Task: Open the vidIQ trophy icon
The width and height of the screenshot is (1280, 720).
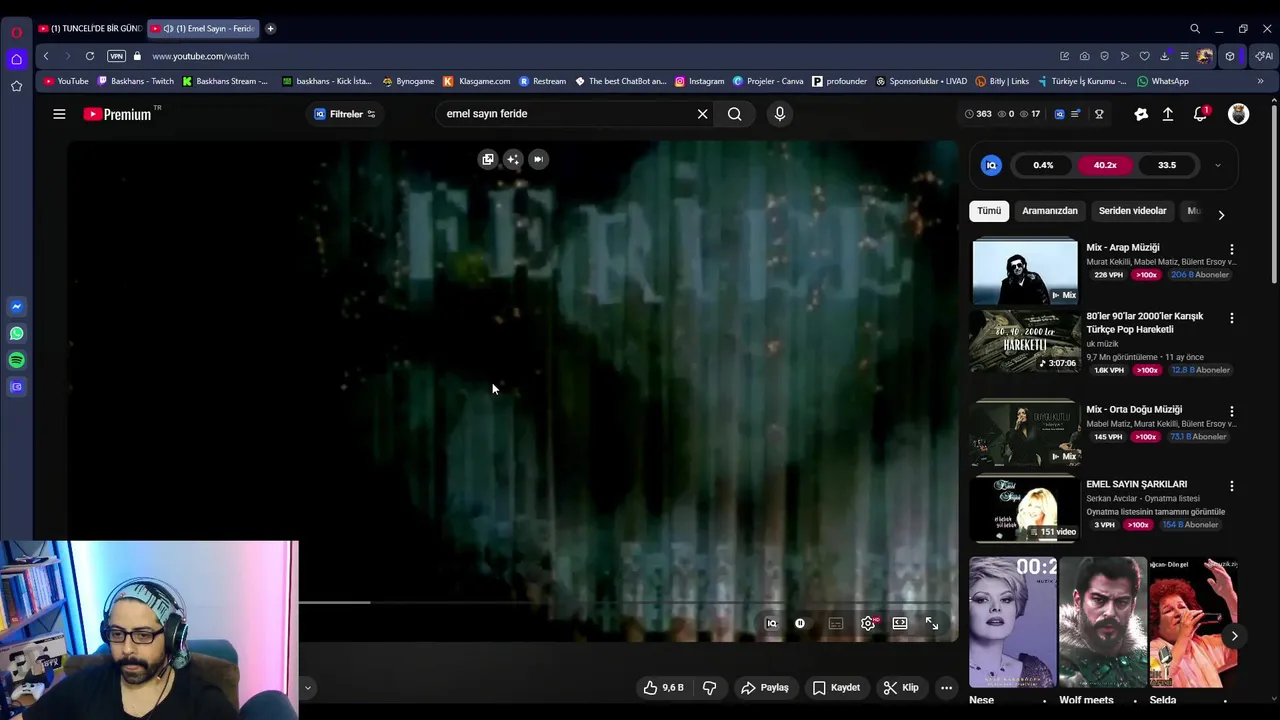Action: tap(1099, 114)
